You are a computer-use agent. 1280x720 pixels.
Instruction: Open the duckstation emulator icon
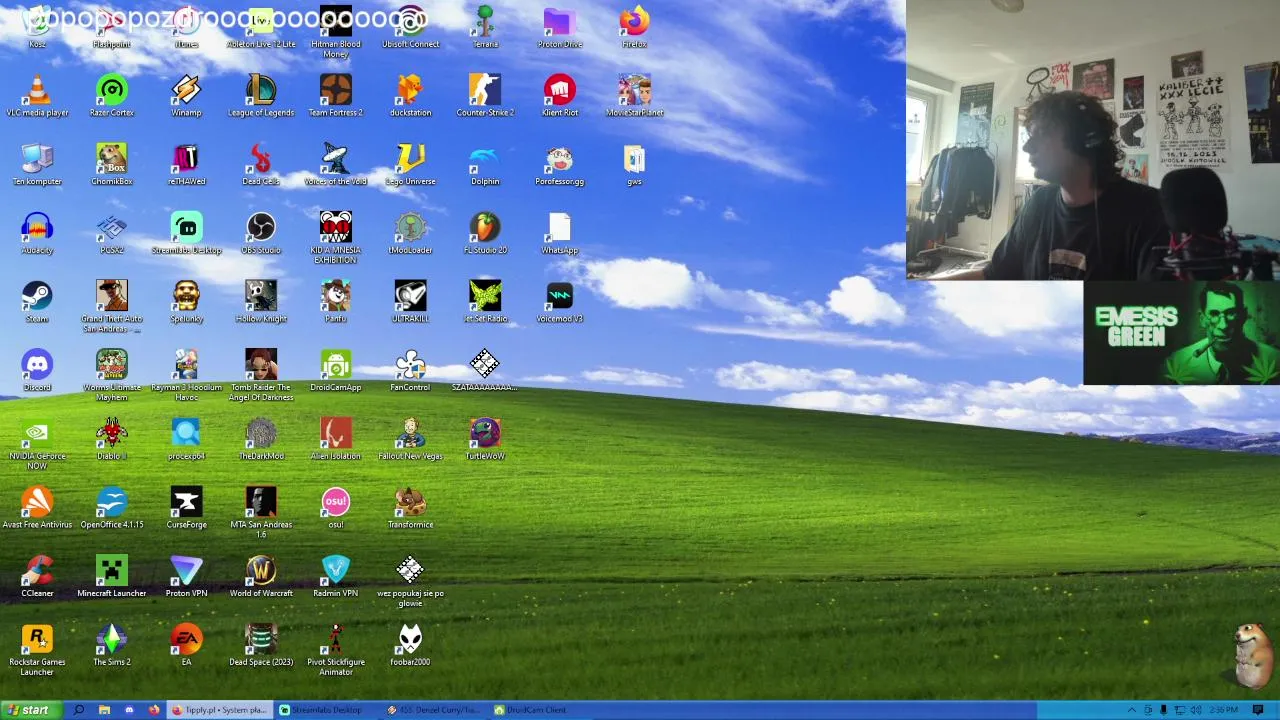click(410, 96)
